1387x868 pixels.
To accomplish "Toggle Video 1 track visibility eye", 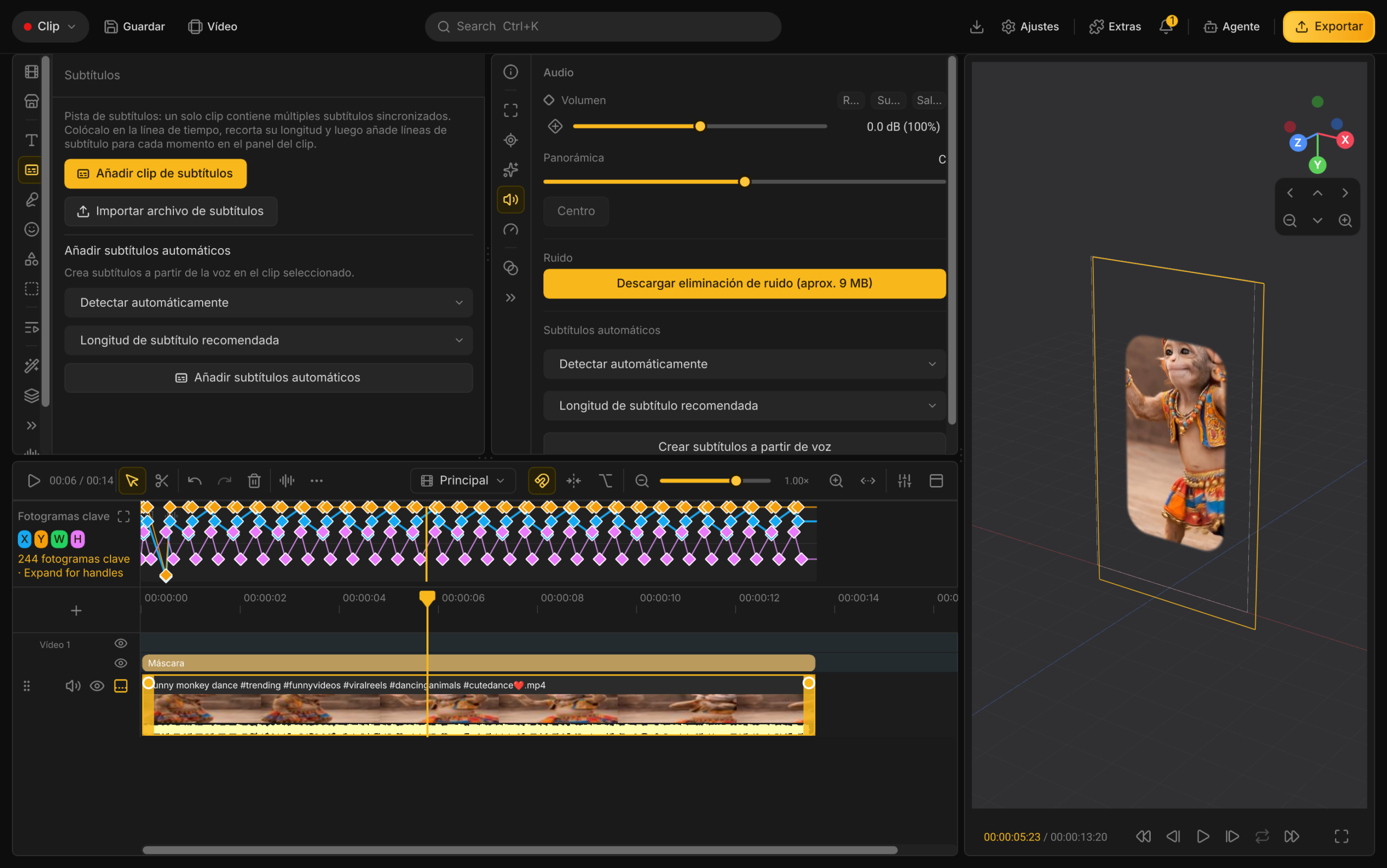I will (x=121, y=644).
